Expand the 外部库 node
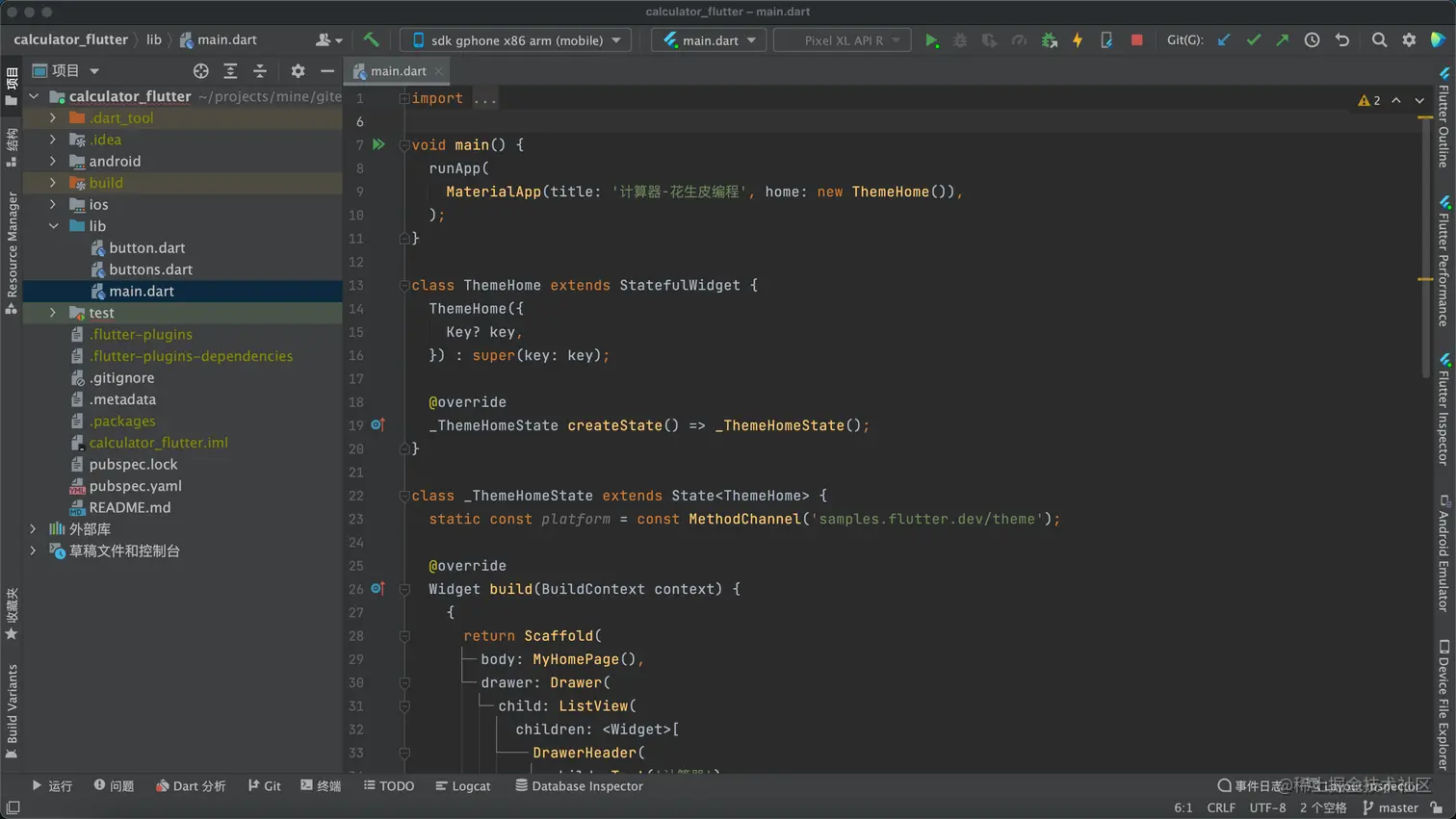 point(34,529)
